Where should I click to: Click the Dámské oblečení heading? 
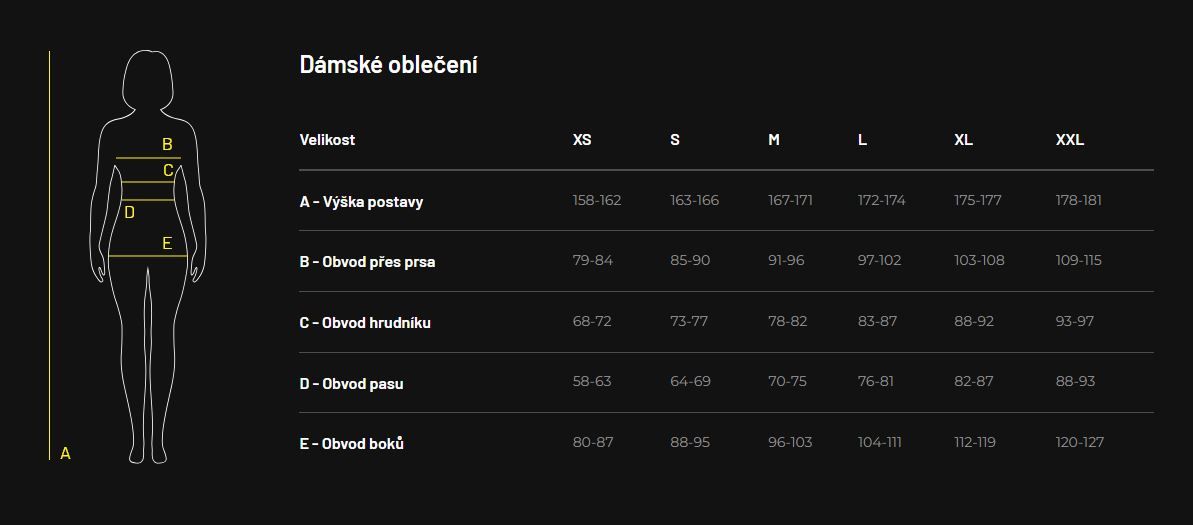tap(389, 65)
